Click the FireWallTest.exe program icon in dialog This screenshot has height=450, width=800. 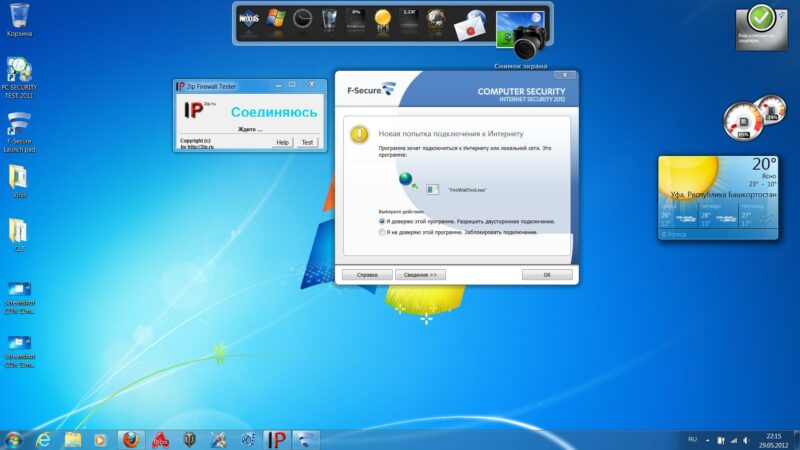click(x=432, y=189)
